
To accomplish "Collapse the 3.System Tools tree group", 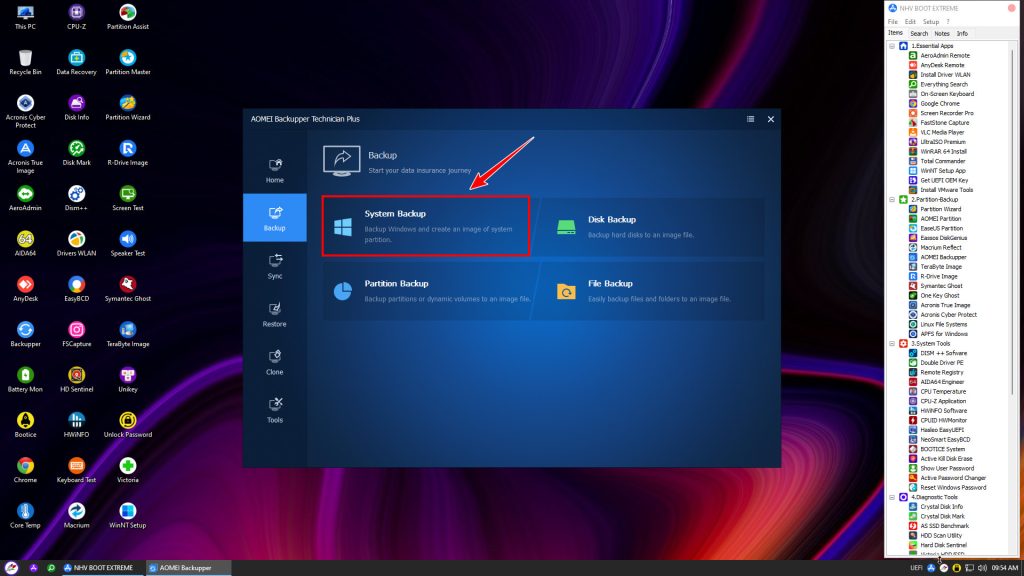I will [892, 344].
